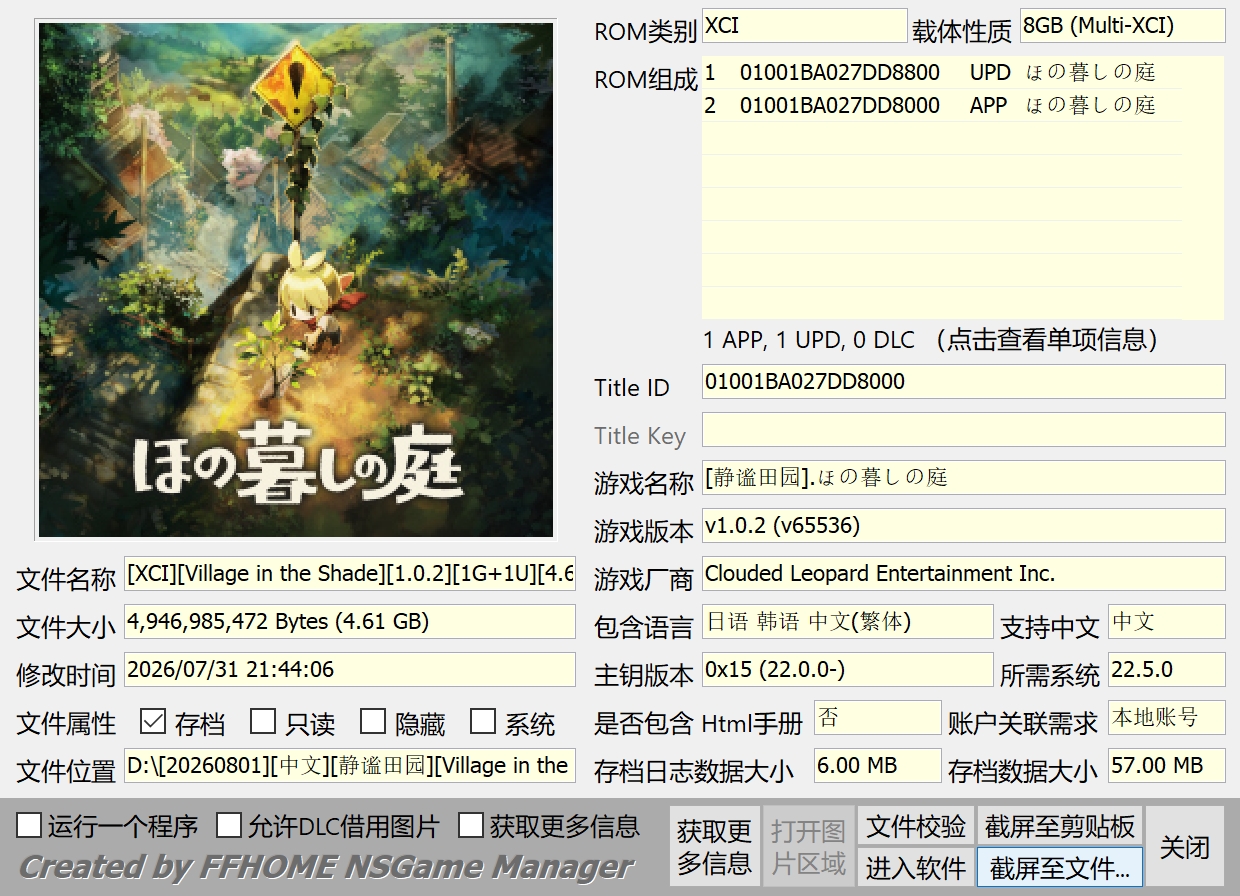Tick the 系统 system attribute checkbox

483,721
